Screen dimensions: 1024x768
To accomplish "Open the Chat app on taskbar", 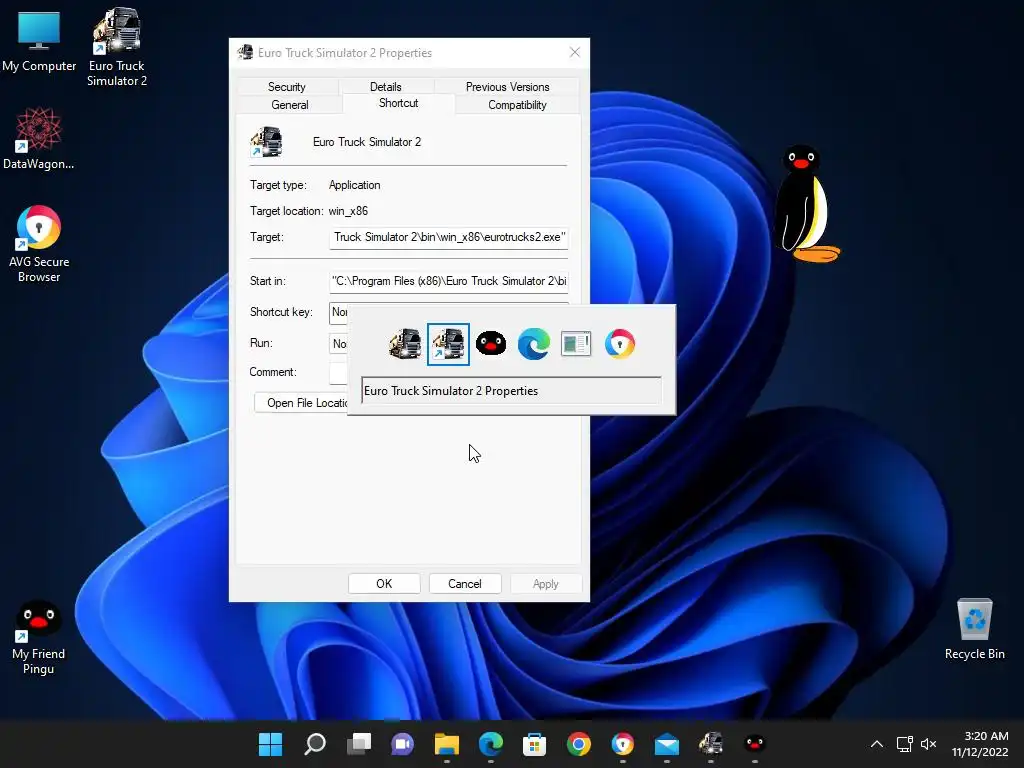I will click(402, 744).
